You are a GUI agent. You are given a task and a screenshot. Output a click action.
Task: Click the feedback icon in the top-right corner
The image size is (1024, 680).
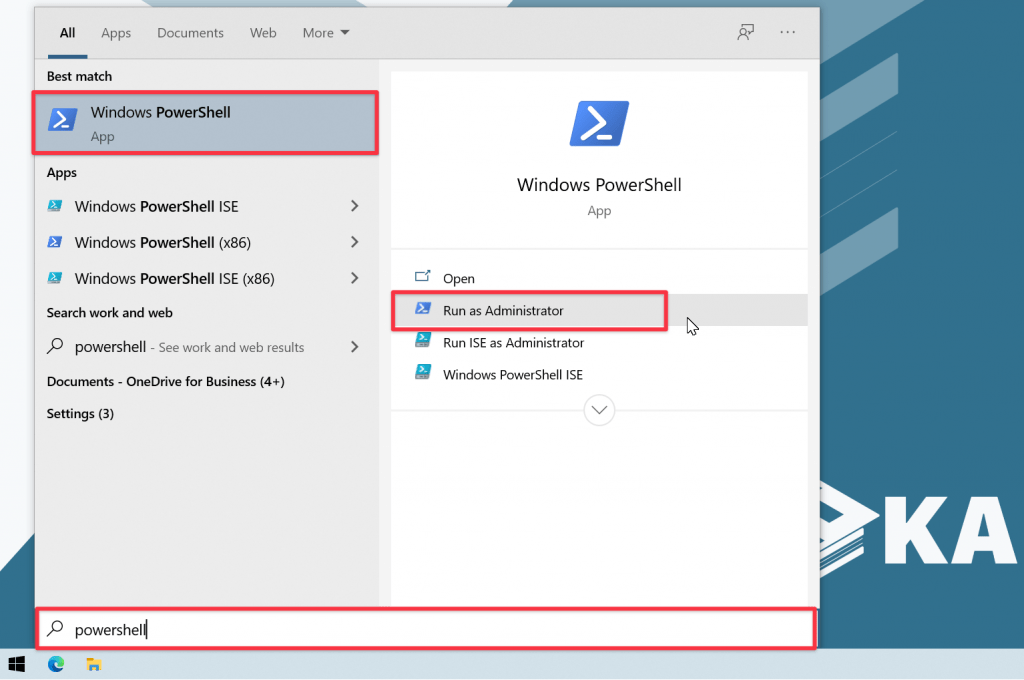coord(745,31)
